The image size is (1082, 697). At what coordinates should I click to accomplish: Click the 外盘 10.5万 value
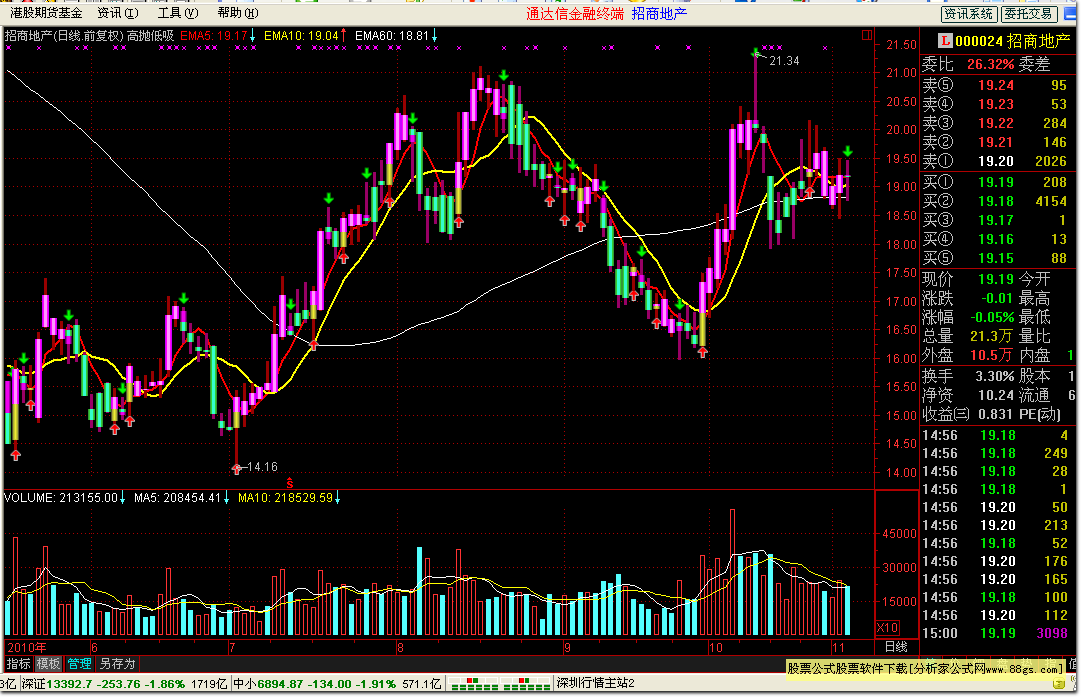(992, 355)
